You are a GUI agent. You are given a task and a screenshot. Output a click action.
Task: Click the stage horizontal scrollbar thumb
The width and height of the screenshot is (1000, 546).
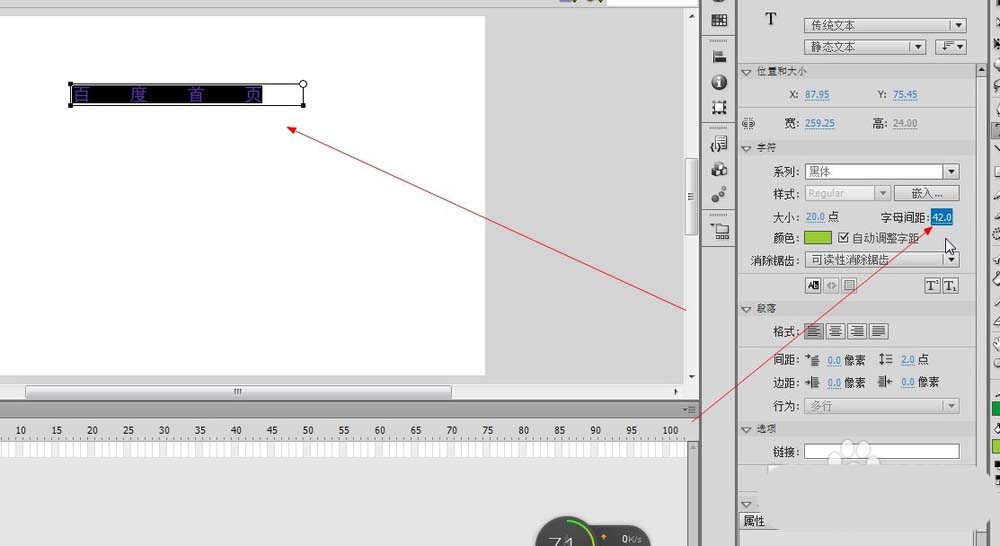[x=238, y=392]
